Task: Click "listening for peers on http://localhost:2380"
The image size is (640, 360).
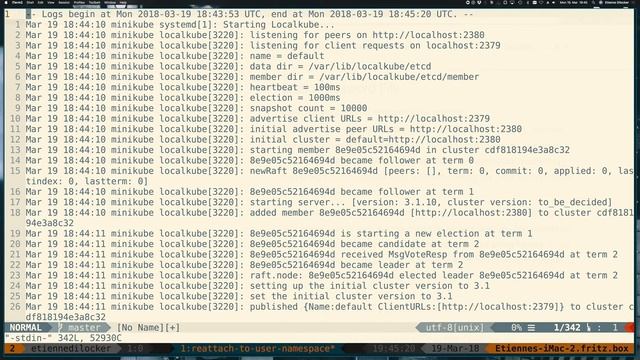Action: 367,35
